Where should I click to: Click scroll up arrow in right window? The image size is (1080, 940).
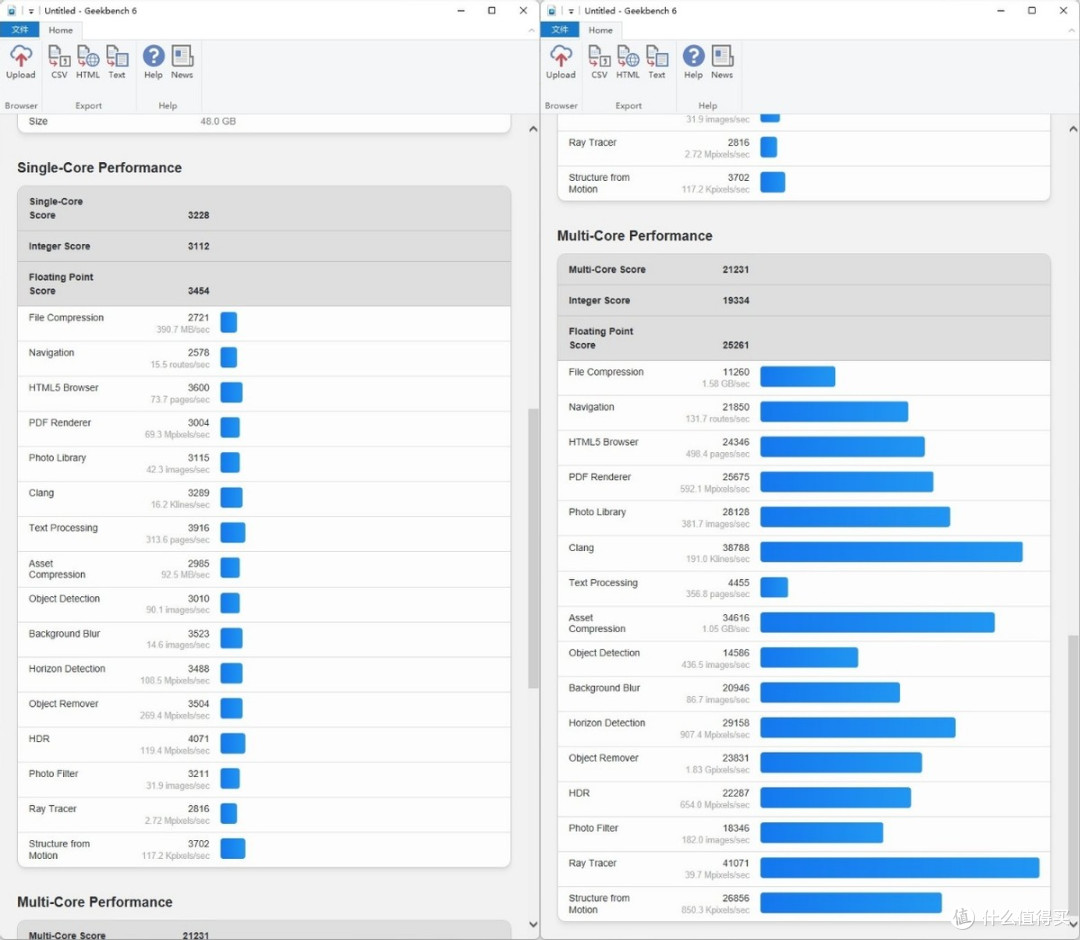tap(1073, 129)
